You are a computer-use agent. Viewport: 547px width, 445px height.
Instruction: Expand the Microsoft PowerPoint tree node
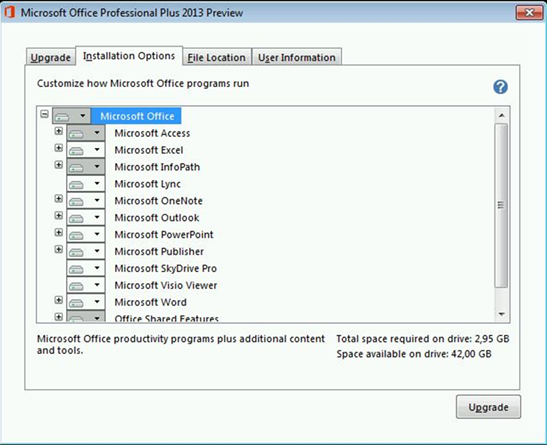point(59,232)
